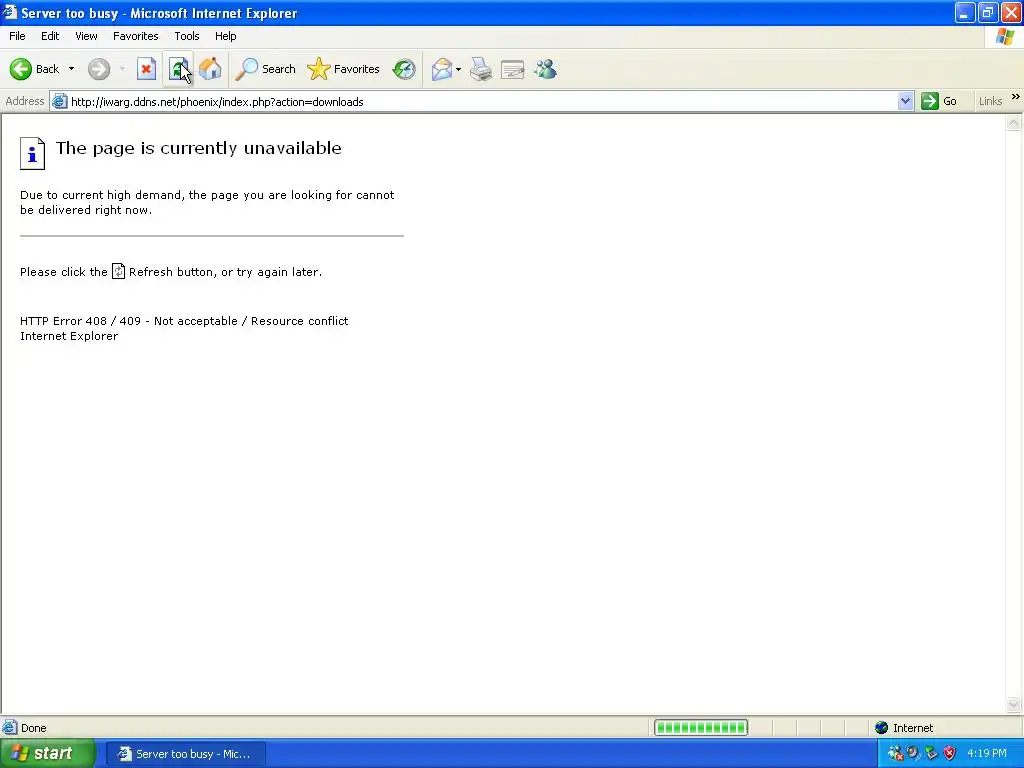Image resolution: width=1024 pixels, height=768 pixels.
Task: Expand the Mail button dropdown arrow
Action: (458, 69)
